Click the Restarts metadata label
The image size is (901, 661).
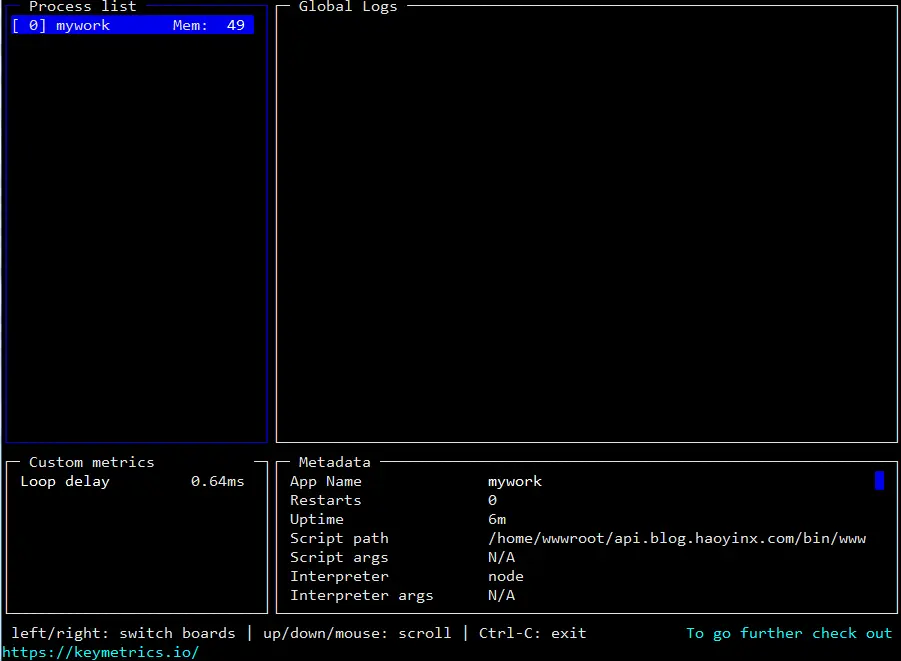pyautogui.click(x=326, y=501)
